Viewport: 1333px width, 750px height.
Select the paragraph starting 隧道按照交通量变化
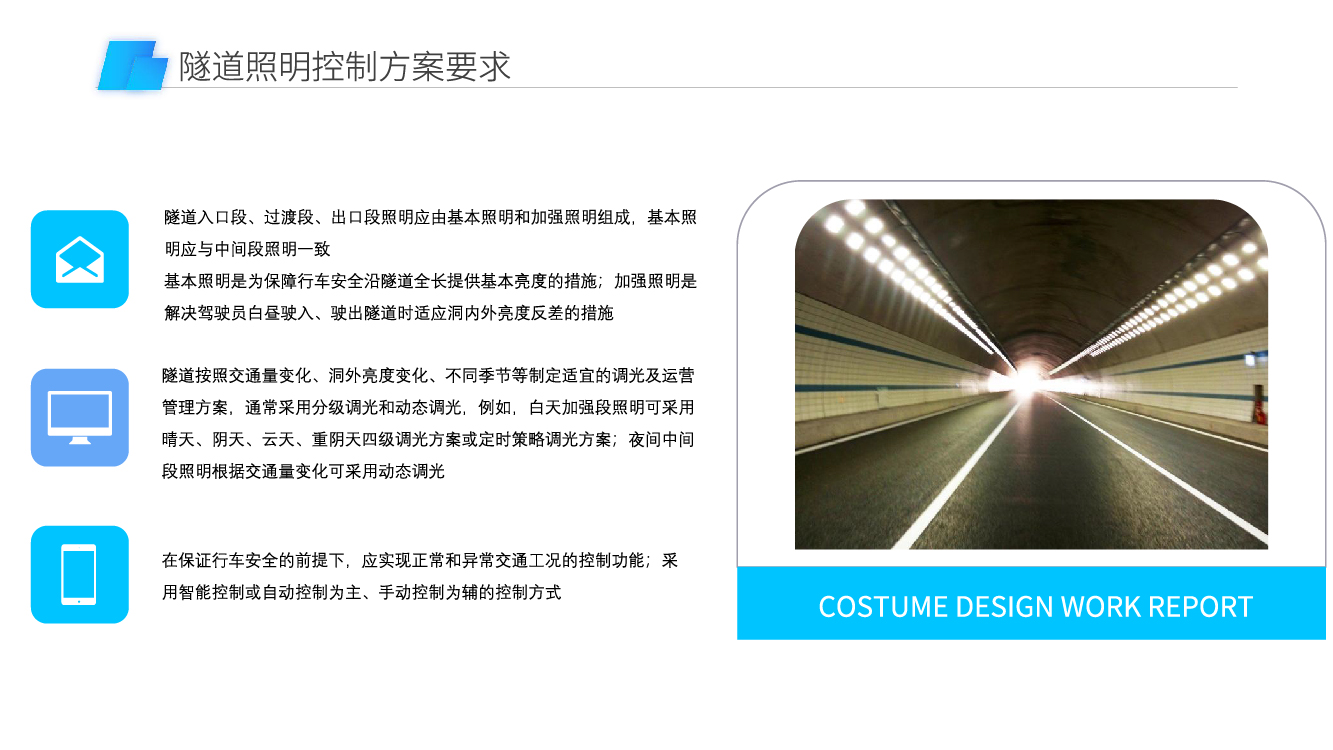[429, 423]
